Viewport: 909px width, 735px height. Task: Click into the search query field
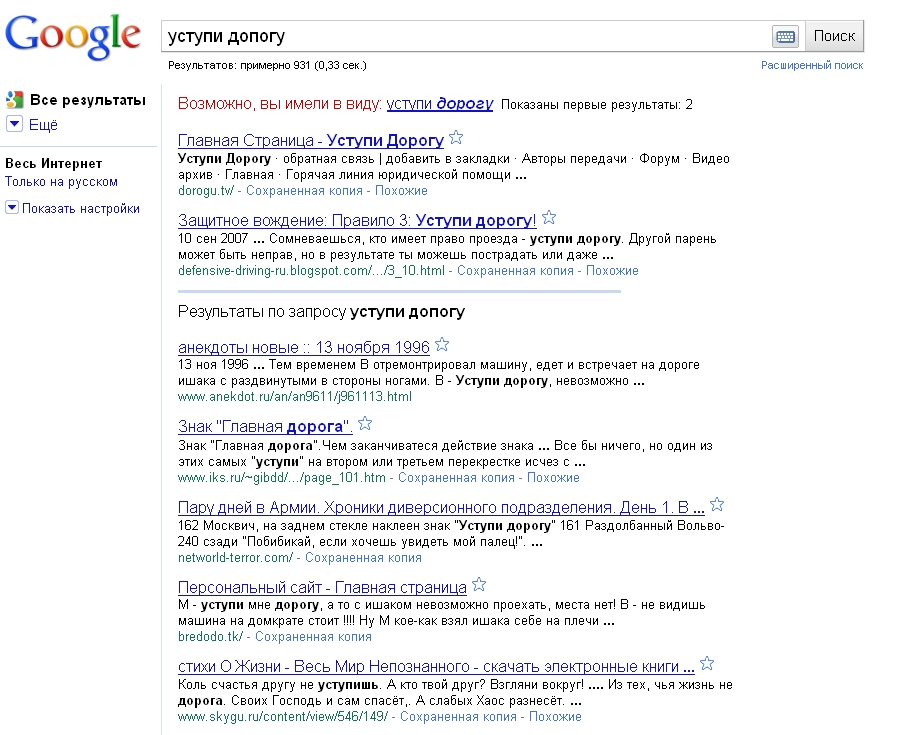(465, 36)
